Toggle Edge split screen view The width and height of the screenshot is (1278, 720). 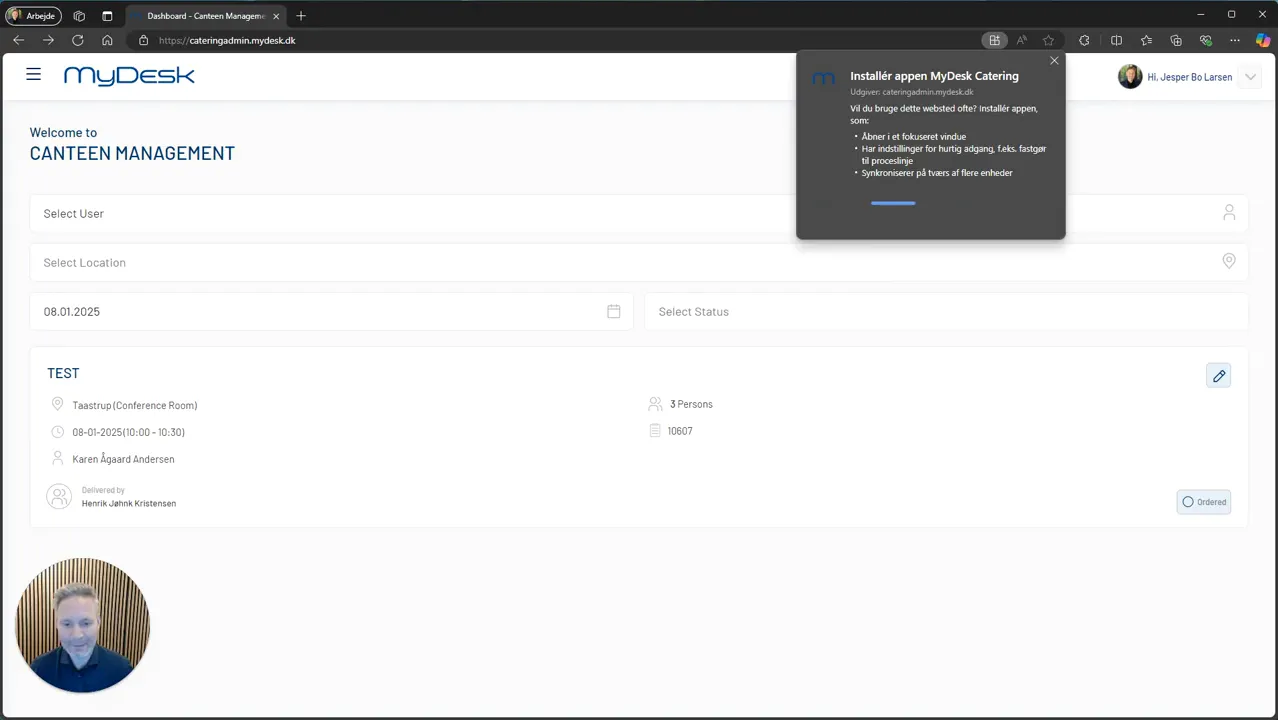[1116, 41]
